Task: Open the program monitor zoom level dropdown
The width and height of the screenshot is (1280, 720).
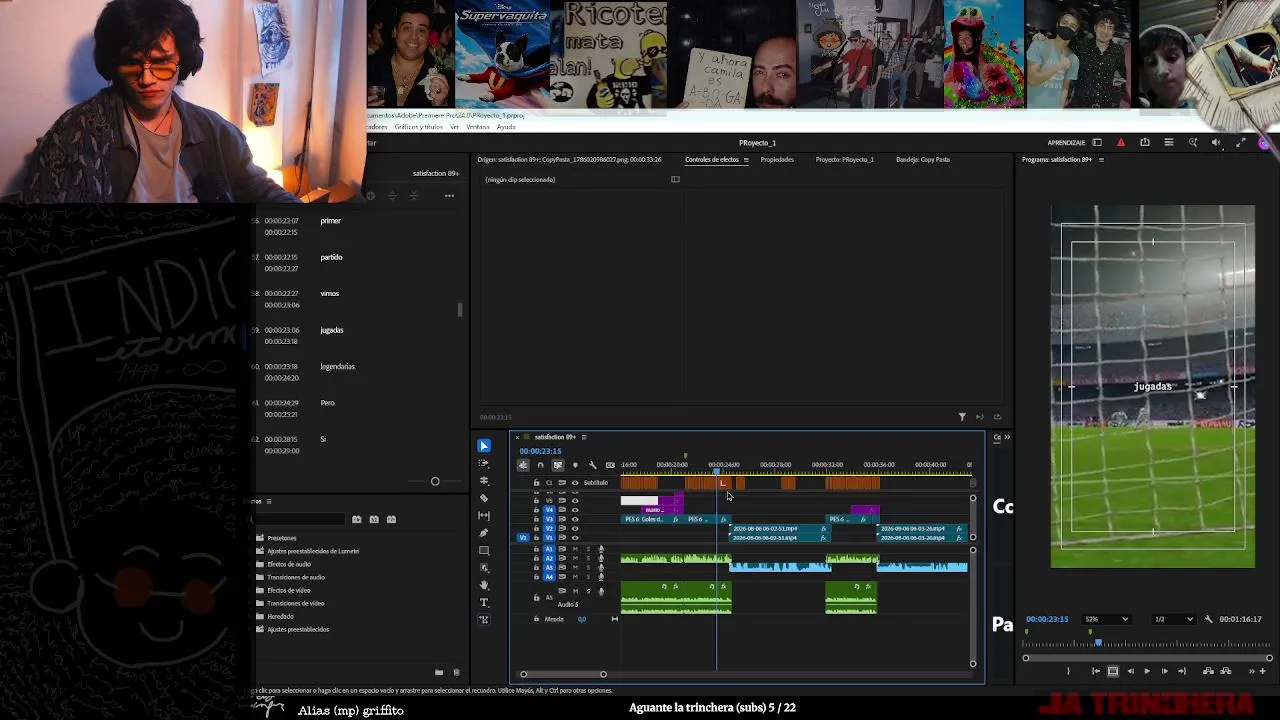Action: (x=1106, y=619)
